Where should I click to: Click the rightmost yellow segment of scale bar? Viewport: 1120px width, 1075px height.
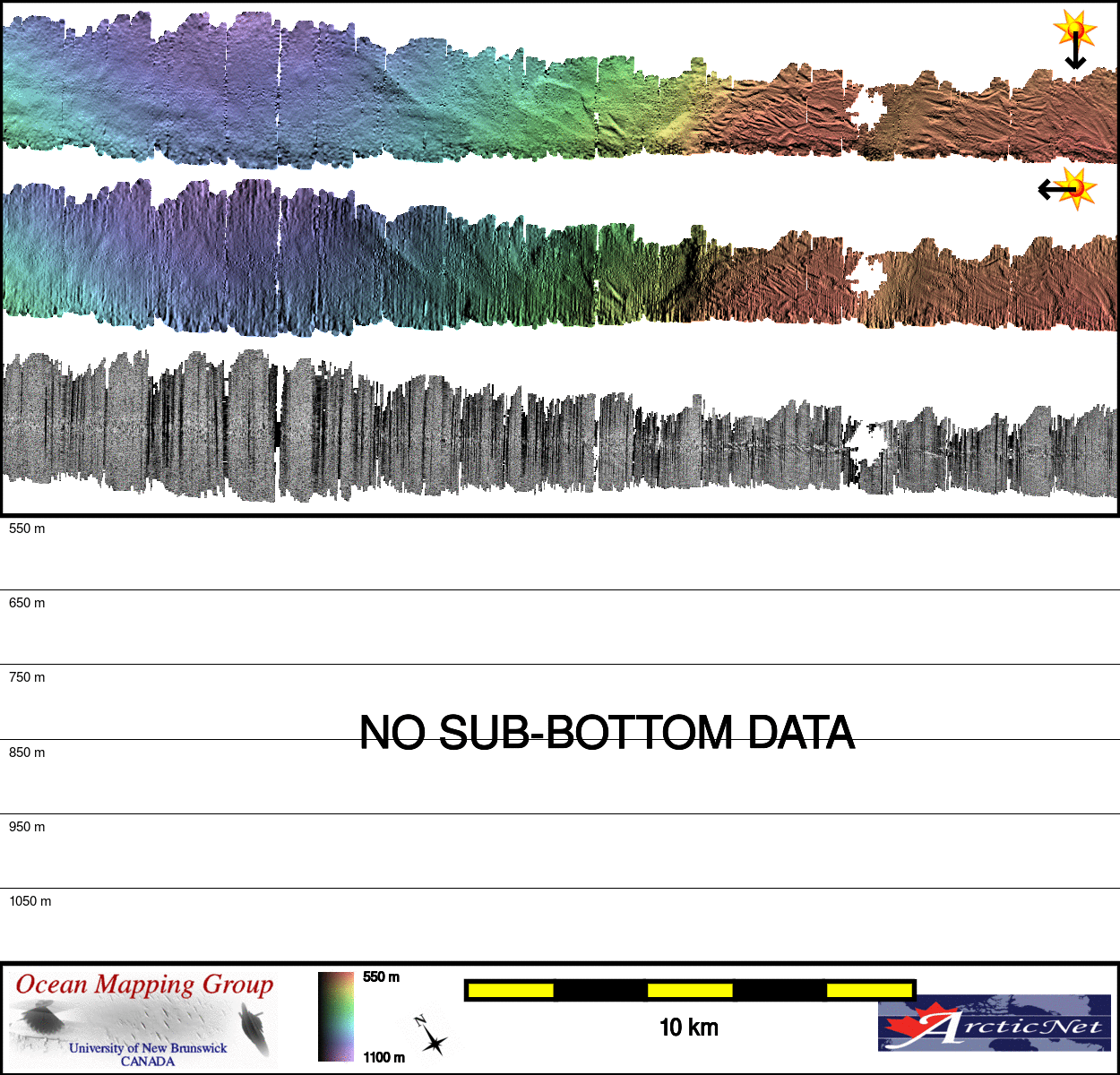pos(868,990)
